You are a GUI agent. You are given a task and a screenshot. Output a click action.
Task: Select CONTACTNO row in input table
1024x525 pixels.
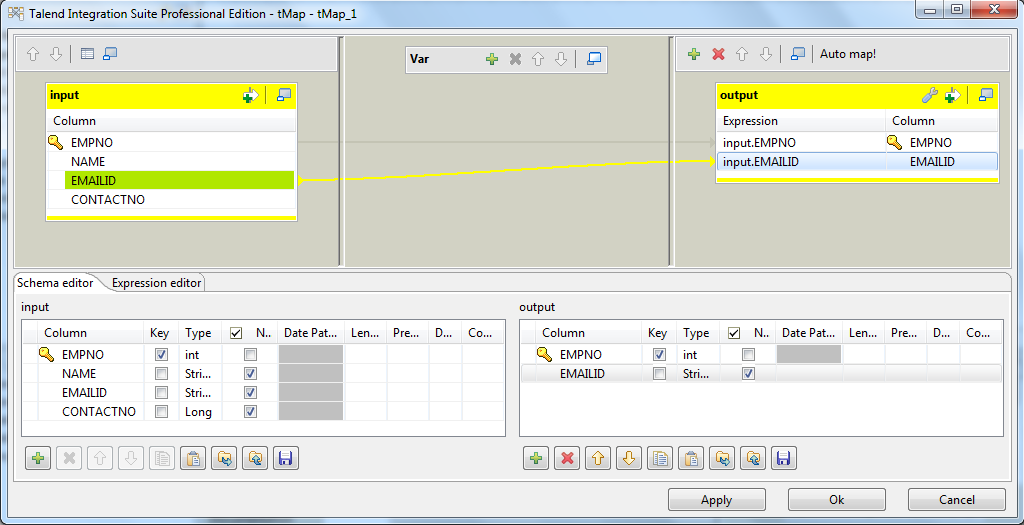click(x=172, y=199)
